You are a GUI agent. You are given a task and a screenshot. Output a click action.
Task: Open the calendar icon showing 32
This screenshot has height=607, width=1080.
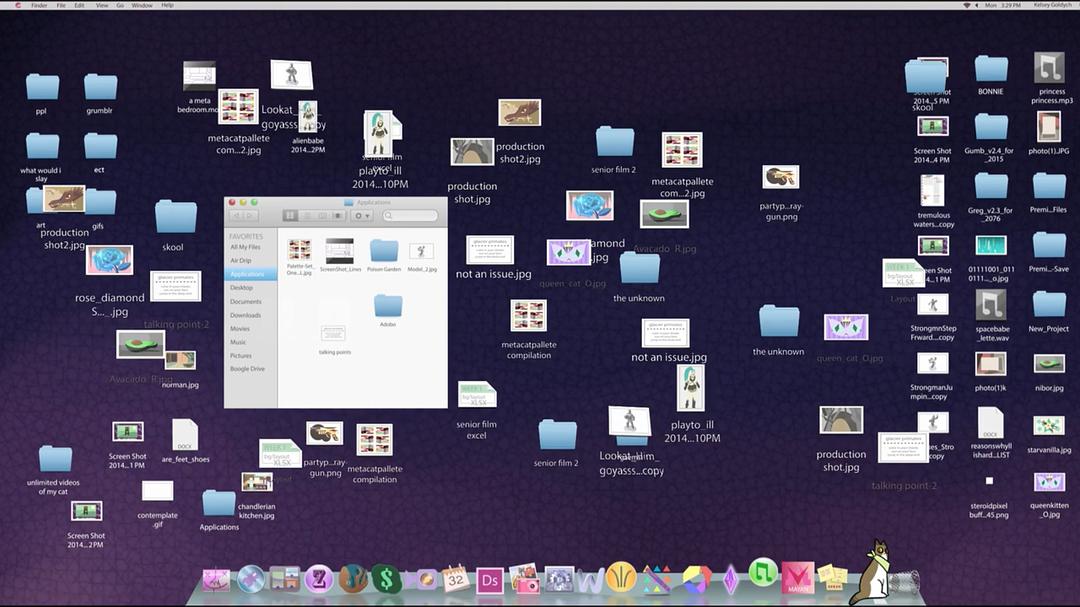pyautogui.click(x=456, y=578)
